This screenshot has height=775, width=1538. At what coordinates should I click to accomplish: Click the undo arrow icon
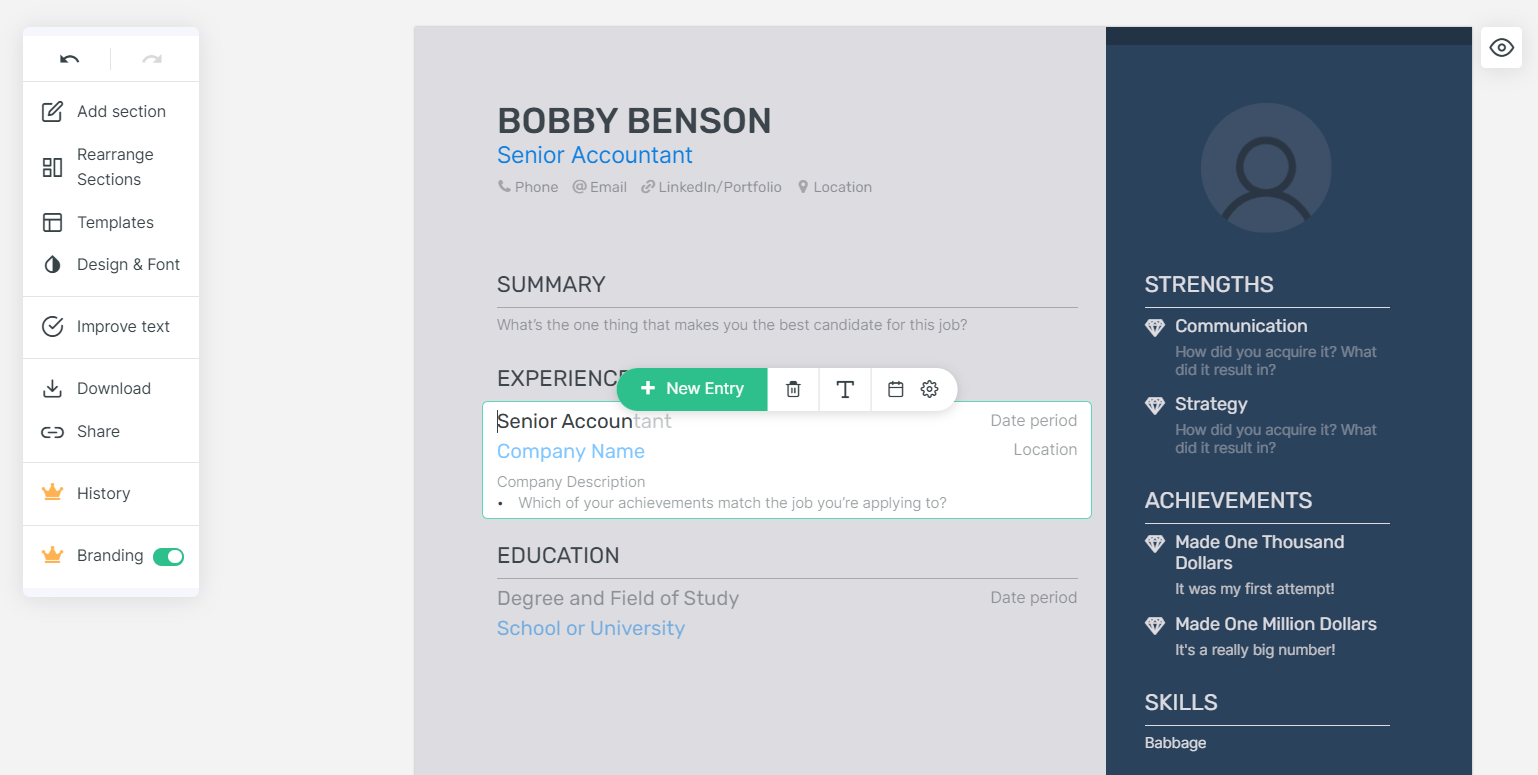tap(69, 59)
